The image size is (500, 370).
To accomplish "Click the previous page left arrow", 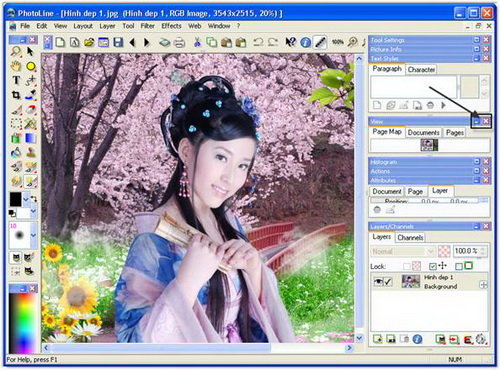I will [132, 42].
